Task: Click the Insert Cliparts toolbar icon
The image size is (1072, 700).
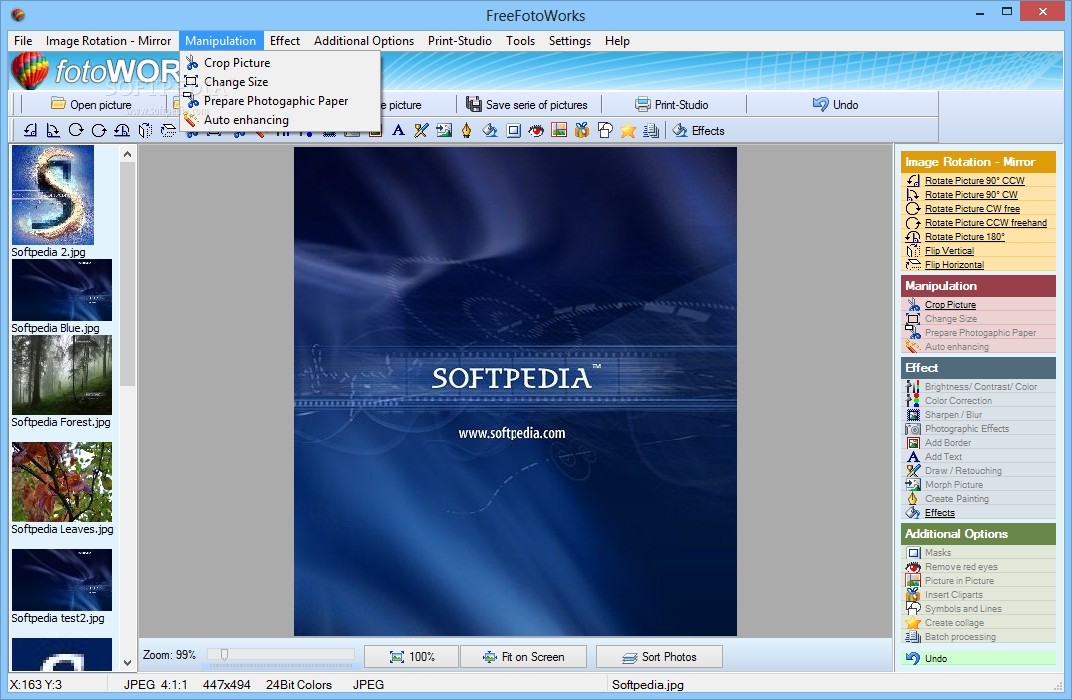Action: [582, 130]
